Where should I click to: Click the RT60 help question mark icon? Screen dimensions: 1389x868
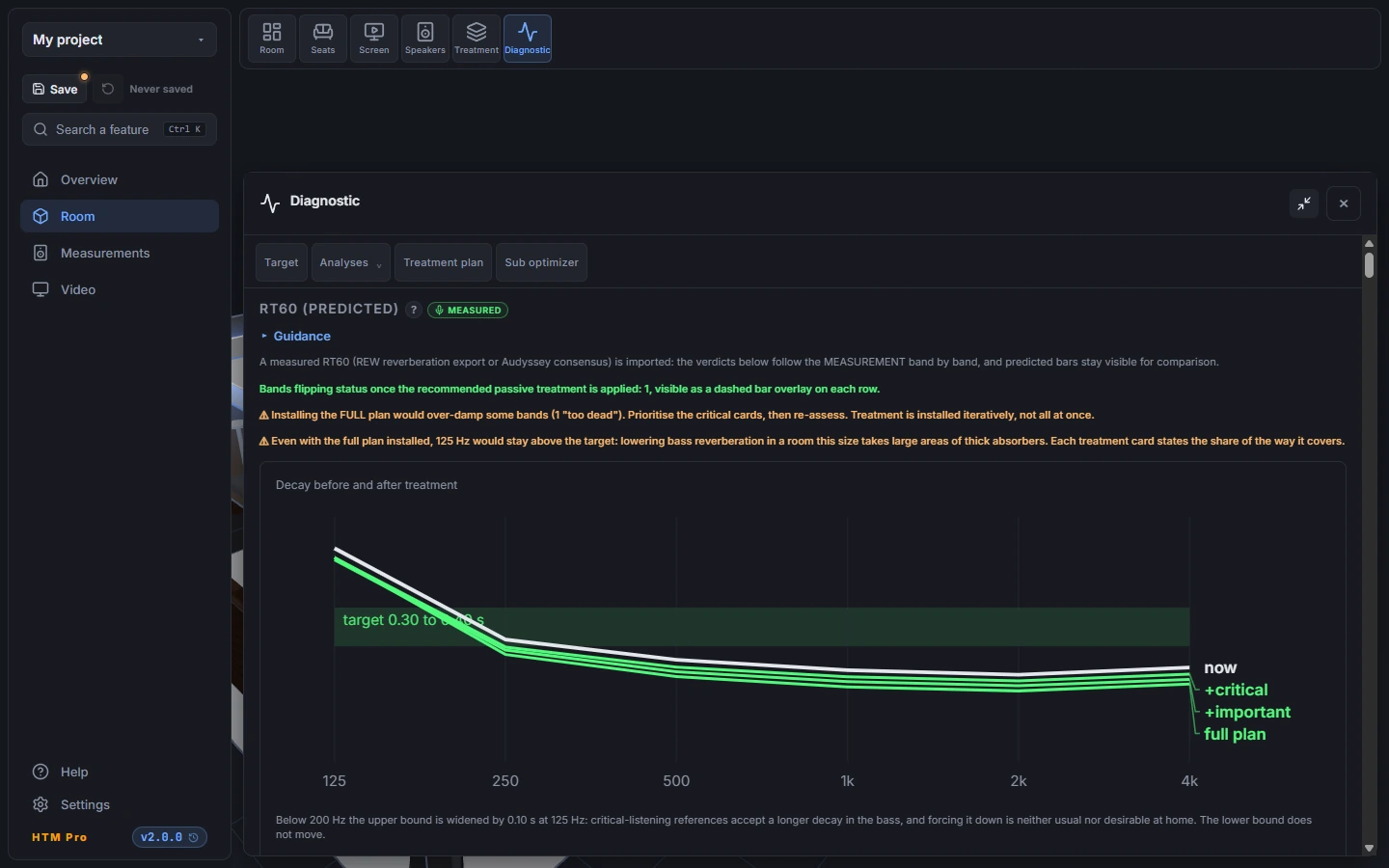[413, 310]
